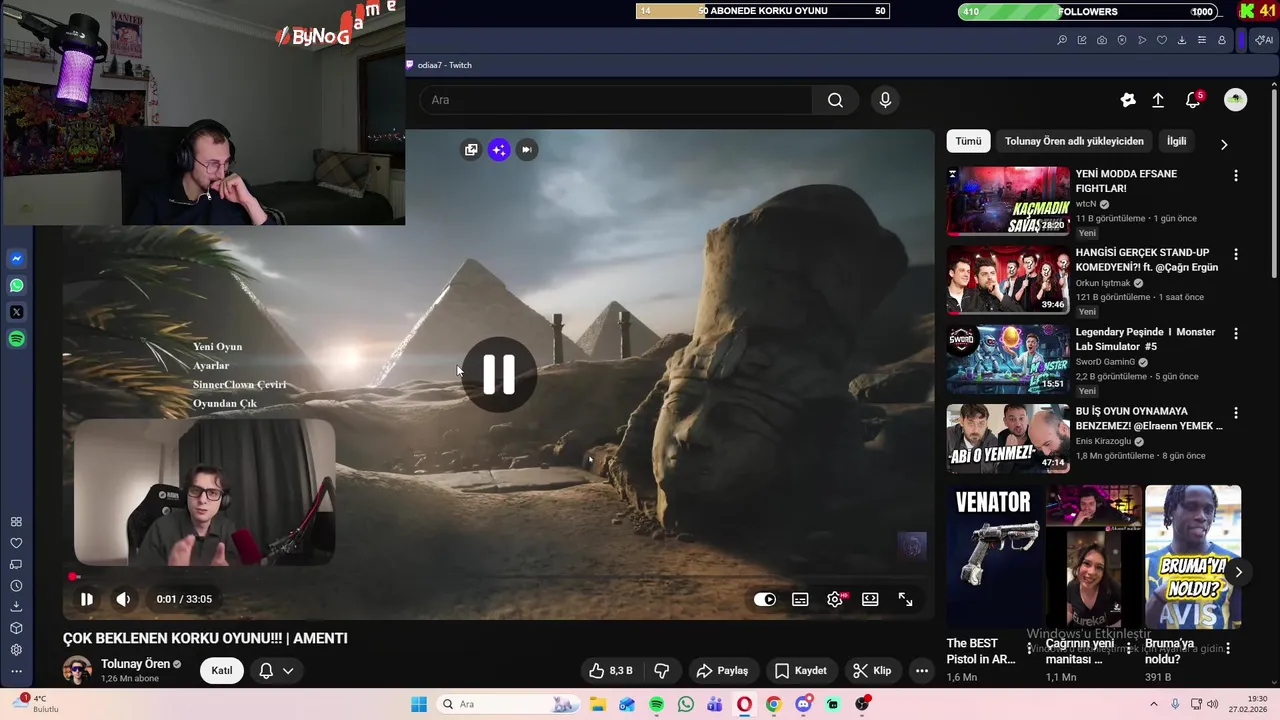The width and height of the screenshot is (1280, 720).
Task: Click the heart bookmark icon in address bar
Action: 1162,40
